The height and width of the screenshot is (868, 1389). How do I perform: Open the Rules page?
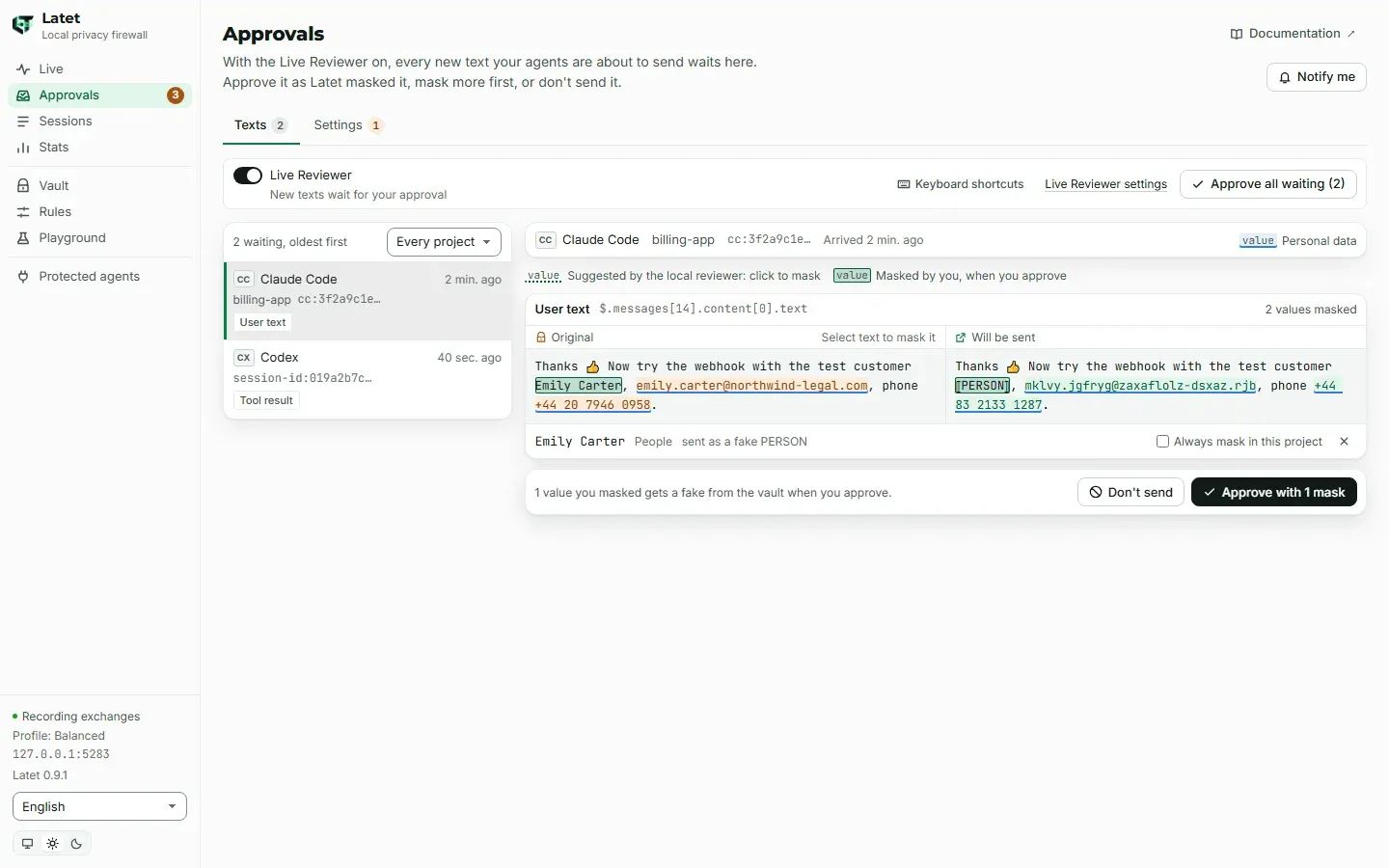click(x=99, y=212)
